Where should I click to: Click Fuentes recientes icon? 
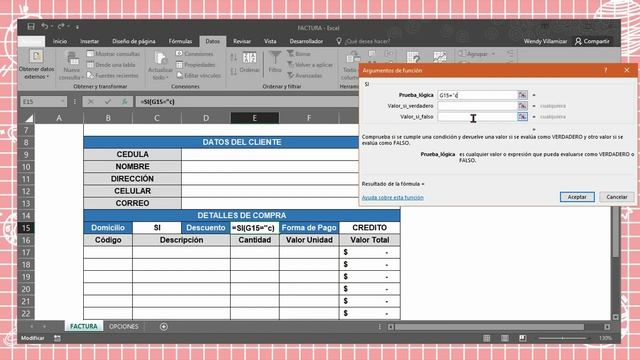(90, 76)
